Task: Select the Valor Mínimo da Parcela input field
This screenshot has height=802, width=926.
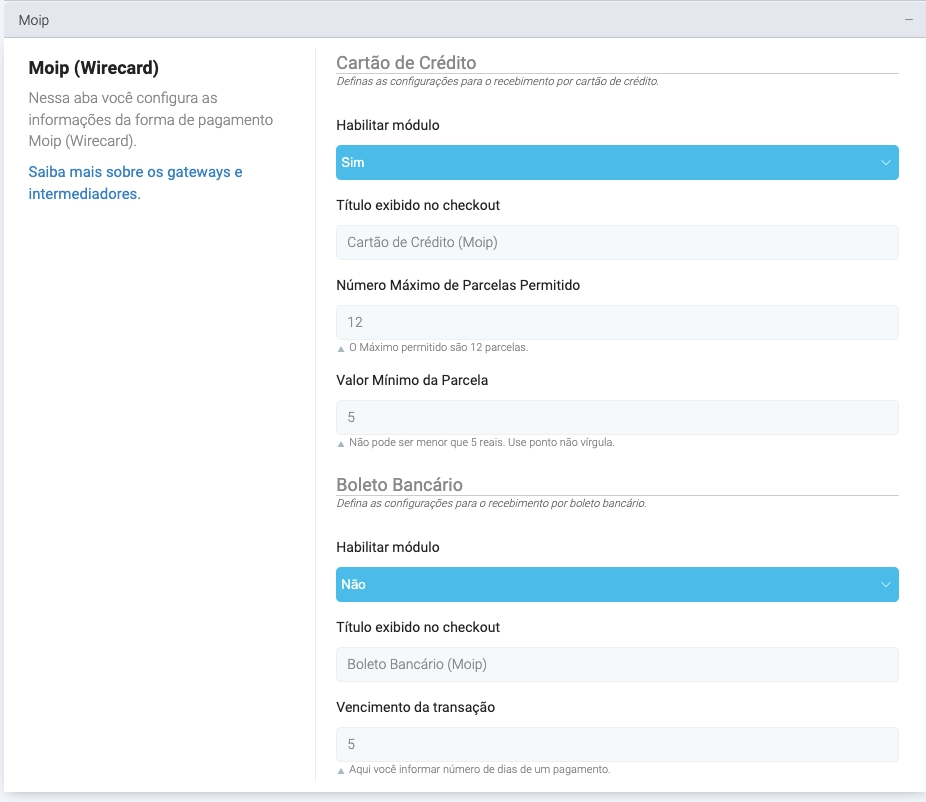Action: click(617, 418)
